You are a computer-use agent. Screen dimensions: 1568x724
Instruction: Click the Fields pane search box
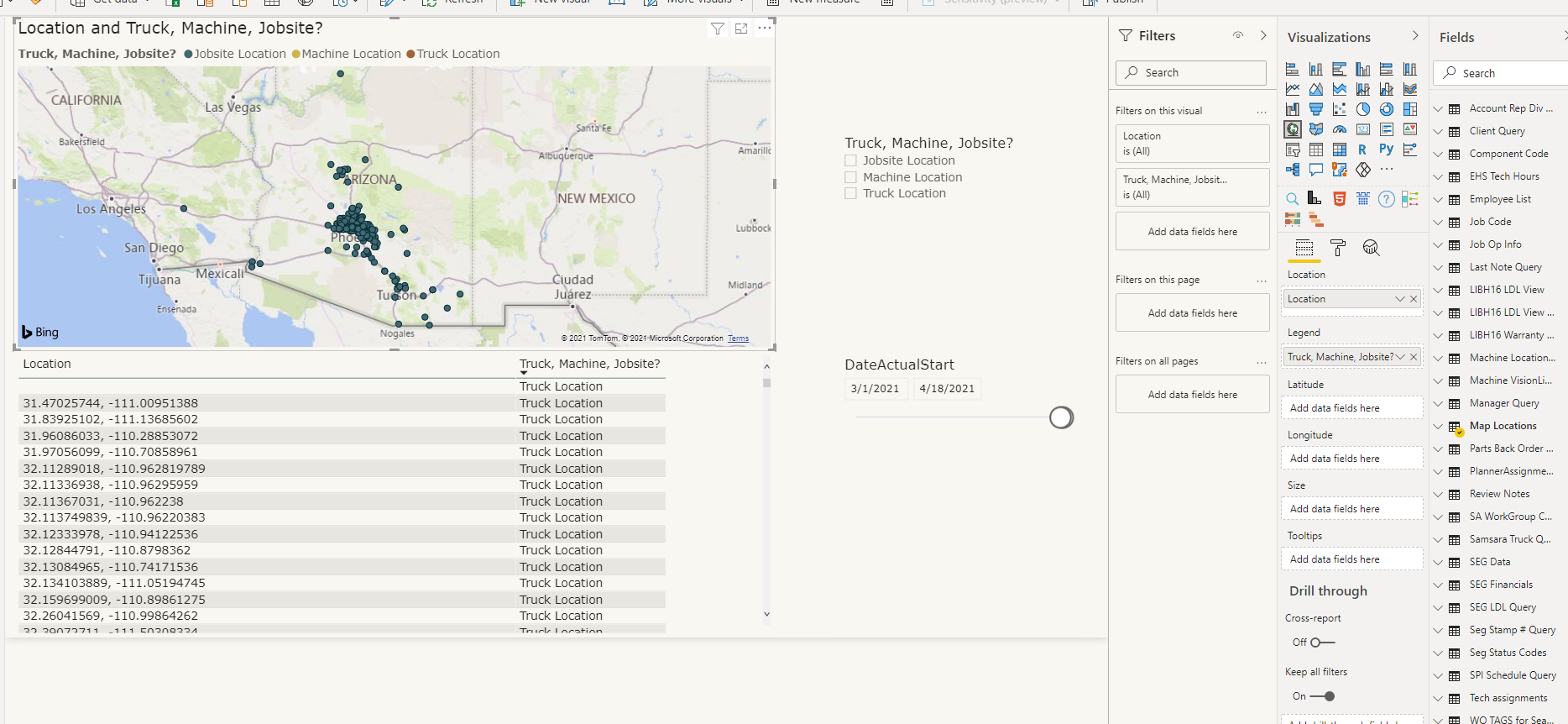(x=1503, y=73)
